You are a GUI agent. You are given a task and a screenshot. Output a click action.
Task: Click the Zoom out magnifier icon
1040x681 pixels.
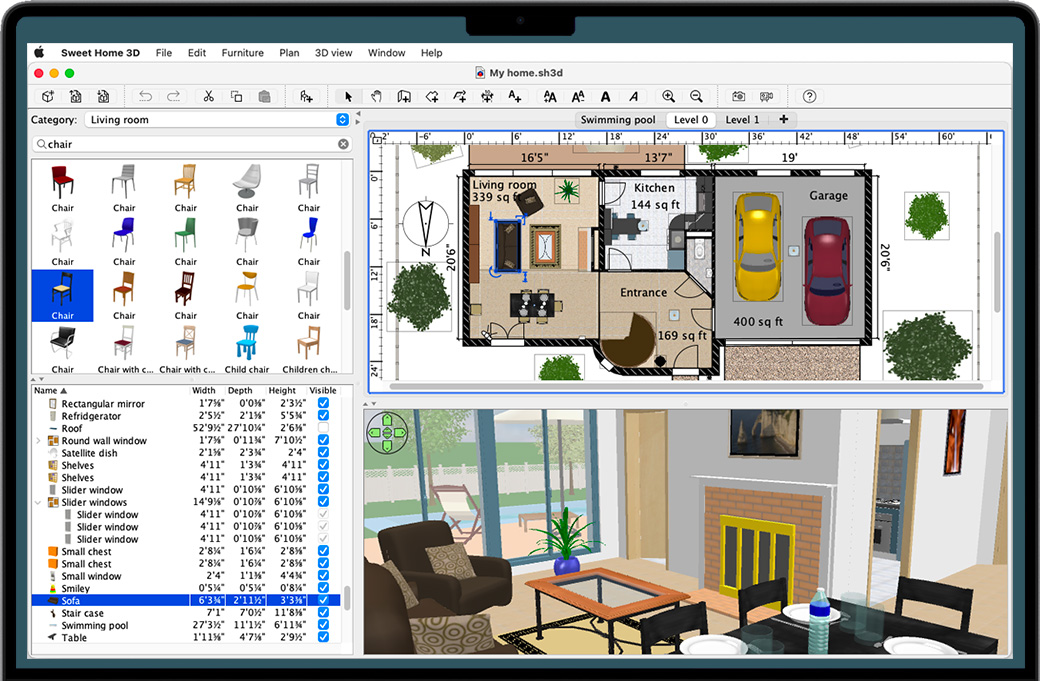(696, 96)
